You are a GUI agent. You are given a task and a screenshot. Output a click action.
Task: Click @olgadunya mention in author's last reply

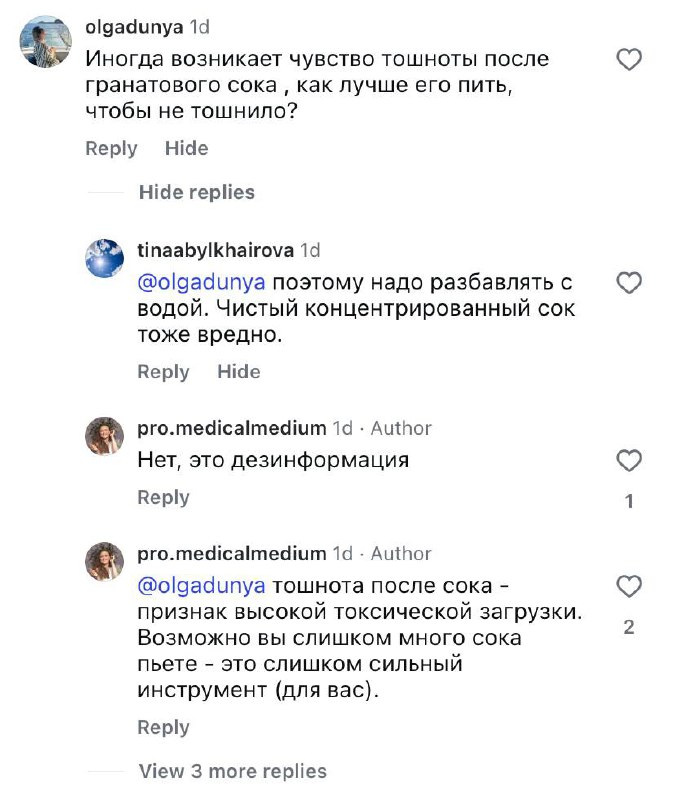coord(201,586)
